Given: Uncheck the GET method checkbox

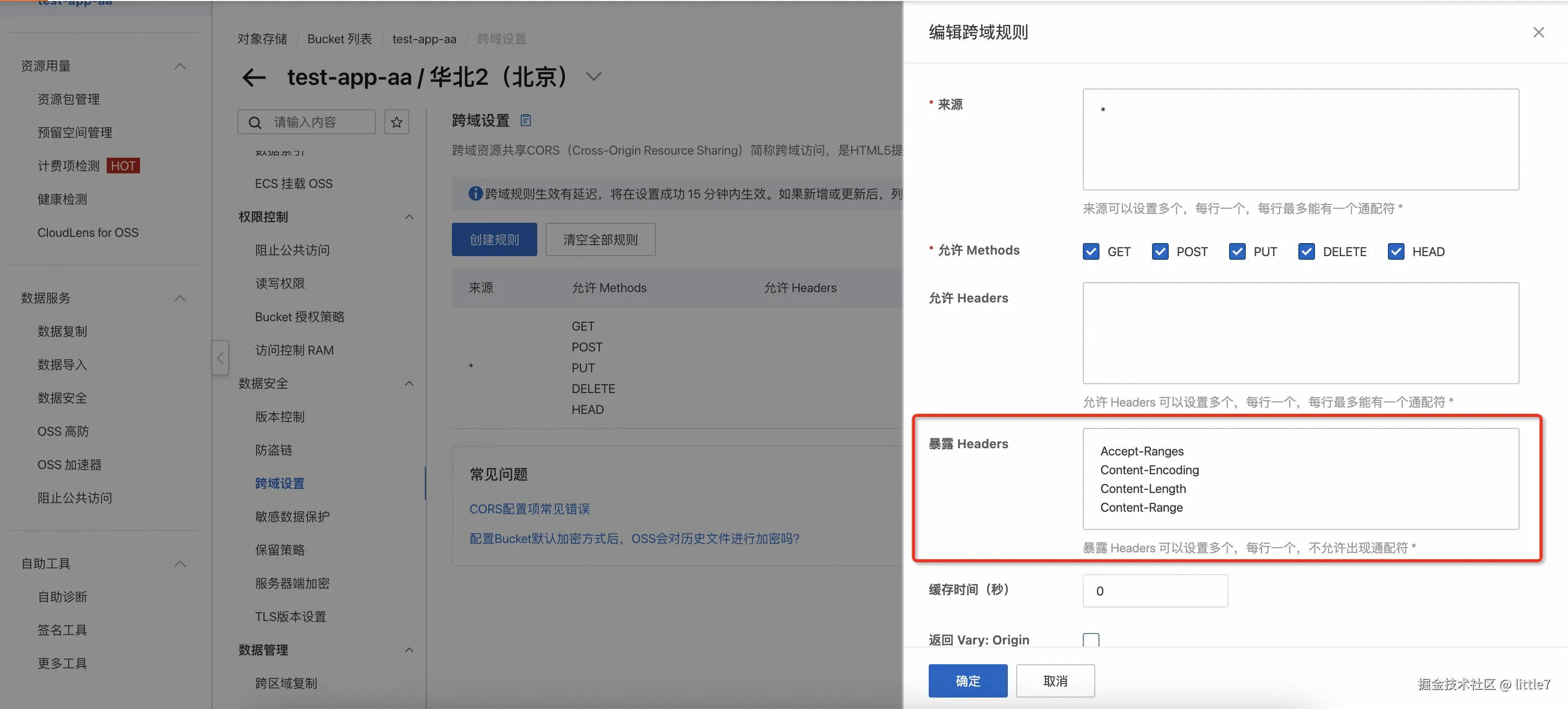Looking at the screenshot, I should click(1090, 251).
